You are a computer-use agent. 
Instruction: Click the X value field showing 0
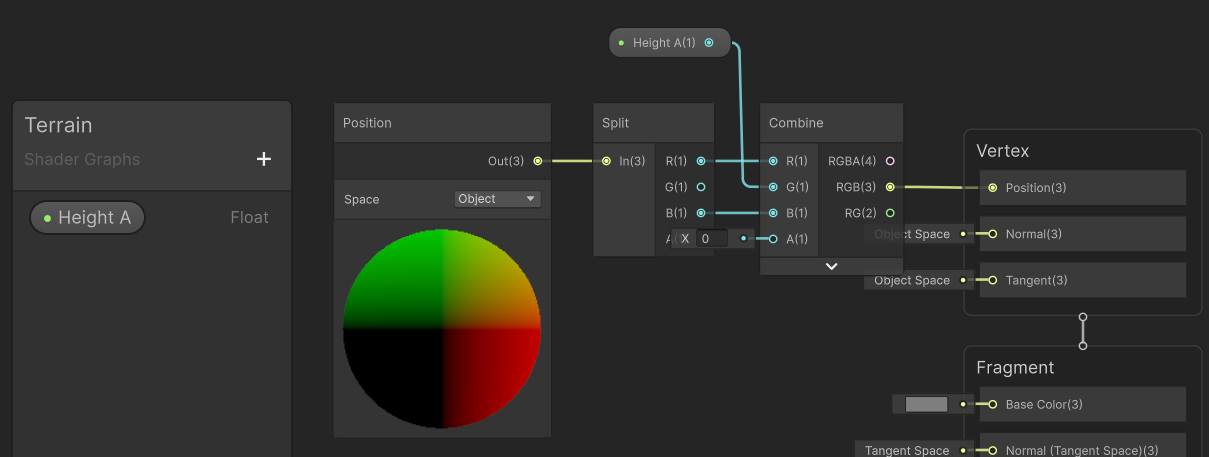[x=712, y=239]
